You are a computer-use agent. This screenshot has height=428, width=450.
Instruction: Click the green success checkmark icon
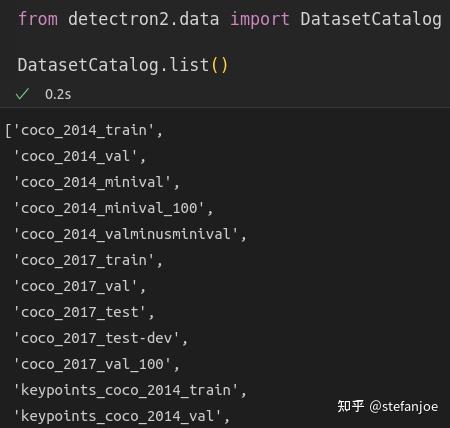click(22, 94)
